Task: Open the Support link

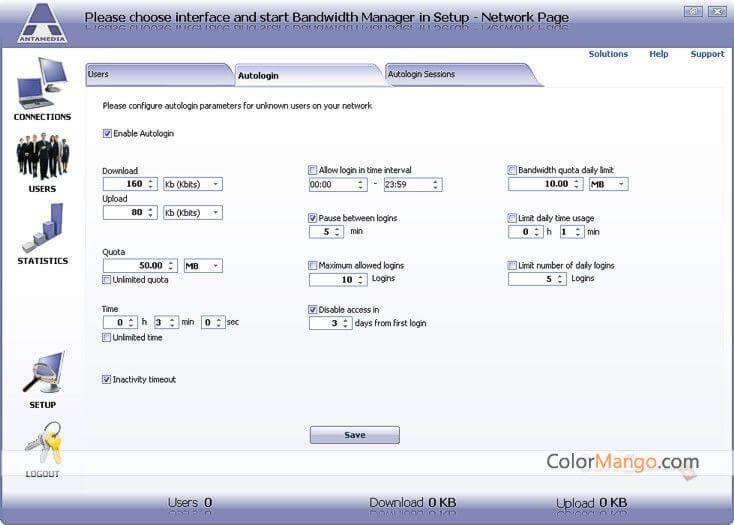Action: pos(707,54)
